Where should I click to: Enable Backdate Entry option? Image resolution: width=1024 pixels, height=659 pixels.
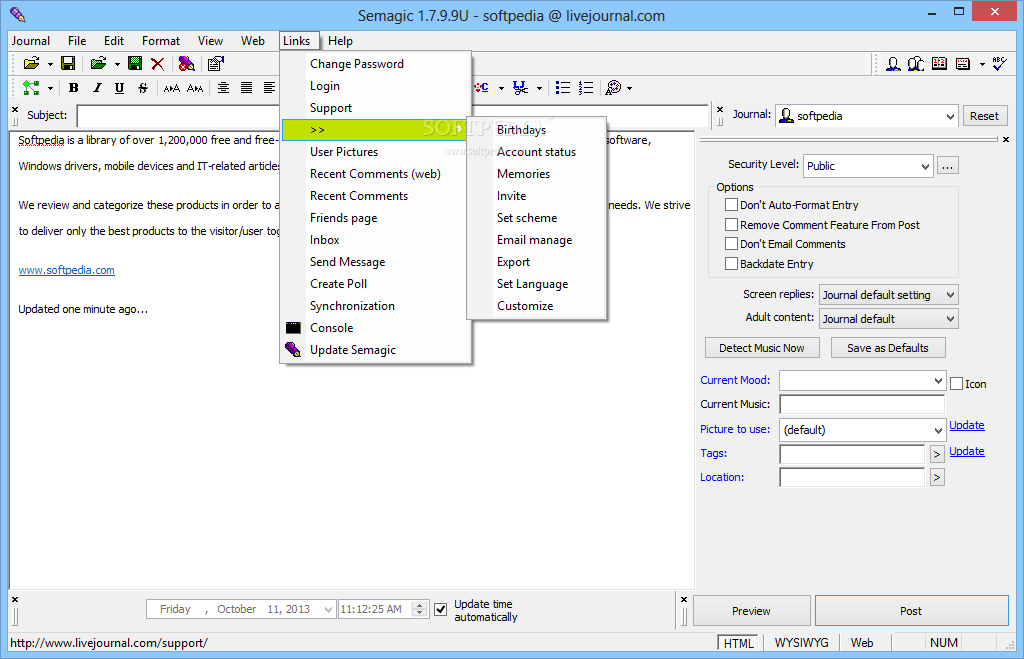[731, 264]
